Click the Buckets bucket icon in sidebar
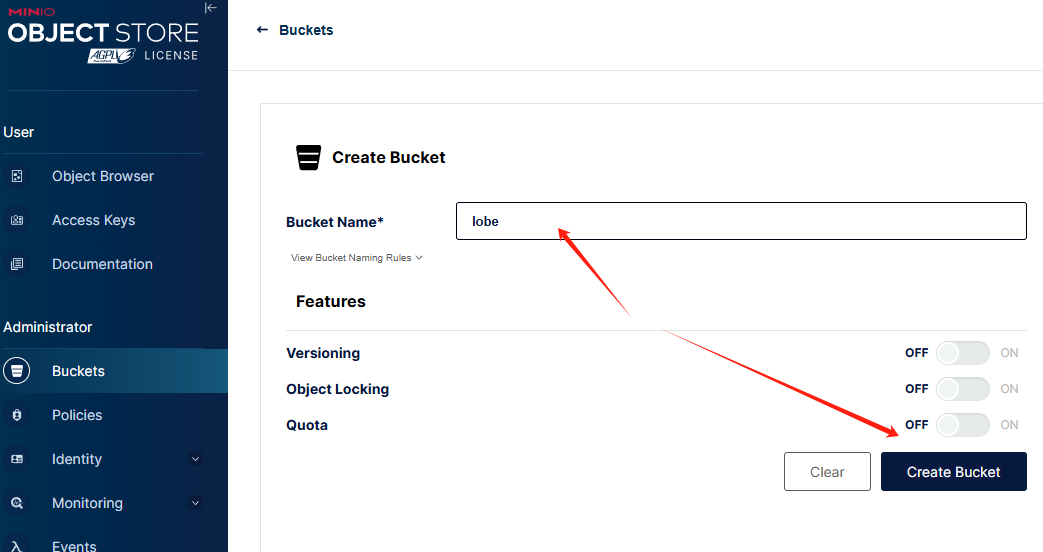 click(17, 371)
